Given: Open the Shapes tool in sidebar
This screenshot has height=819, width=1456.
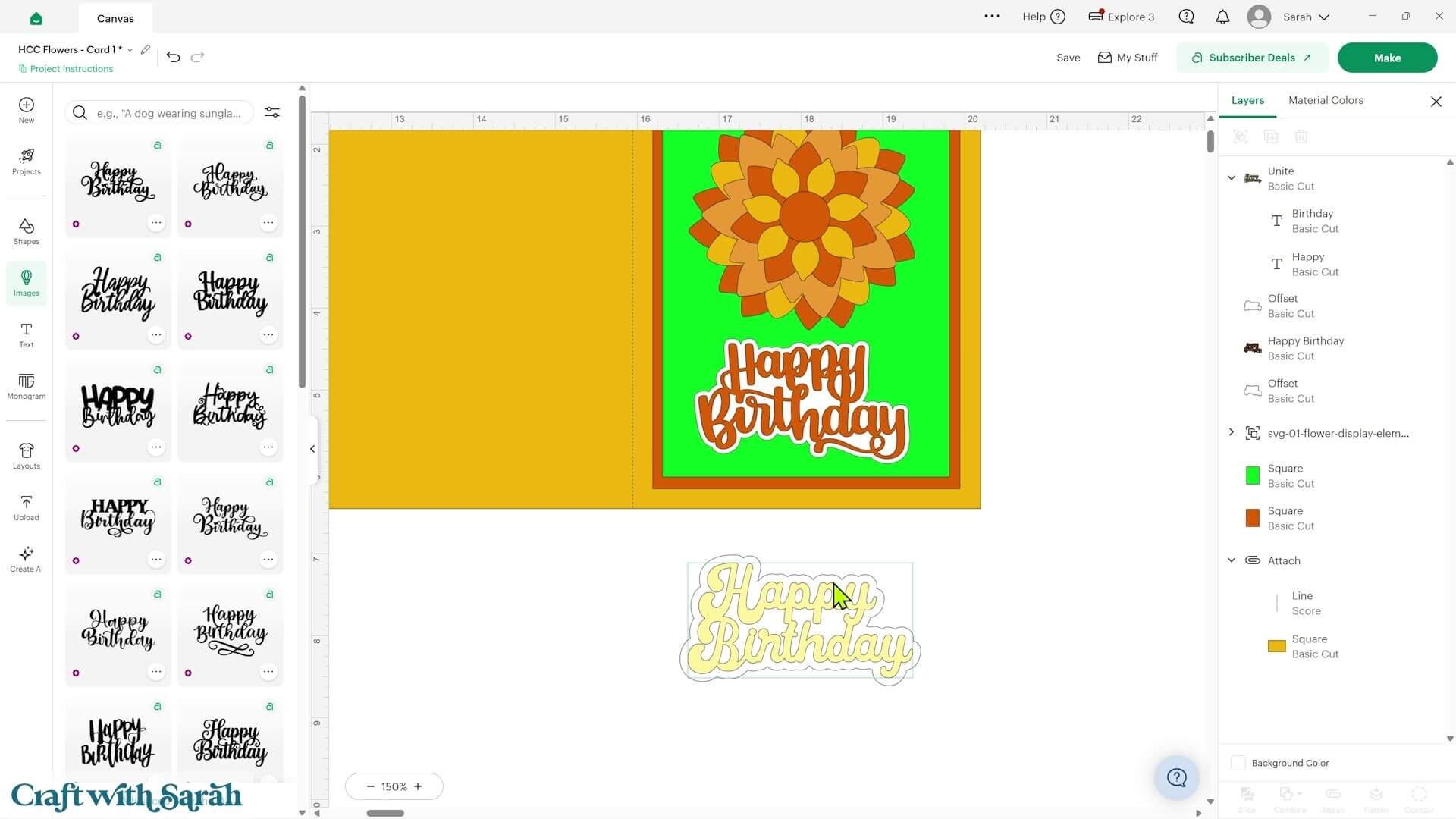Looking at the screenshot, I should click(26, 231).
